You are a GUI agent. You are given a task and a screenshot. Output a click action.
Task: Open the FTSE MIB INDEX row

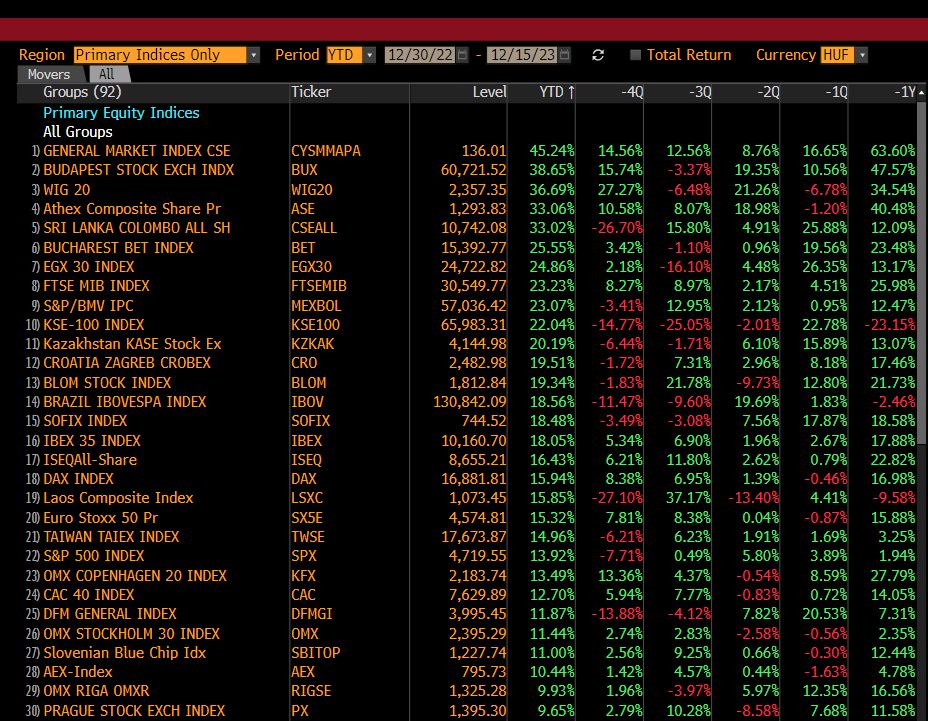click(x=468, y=287)
